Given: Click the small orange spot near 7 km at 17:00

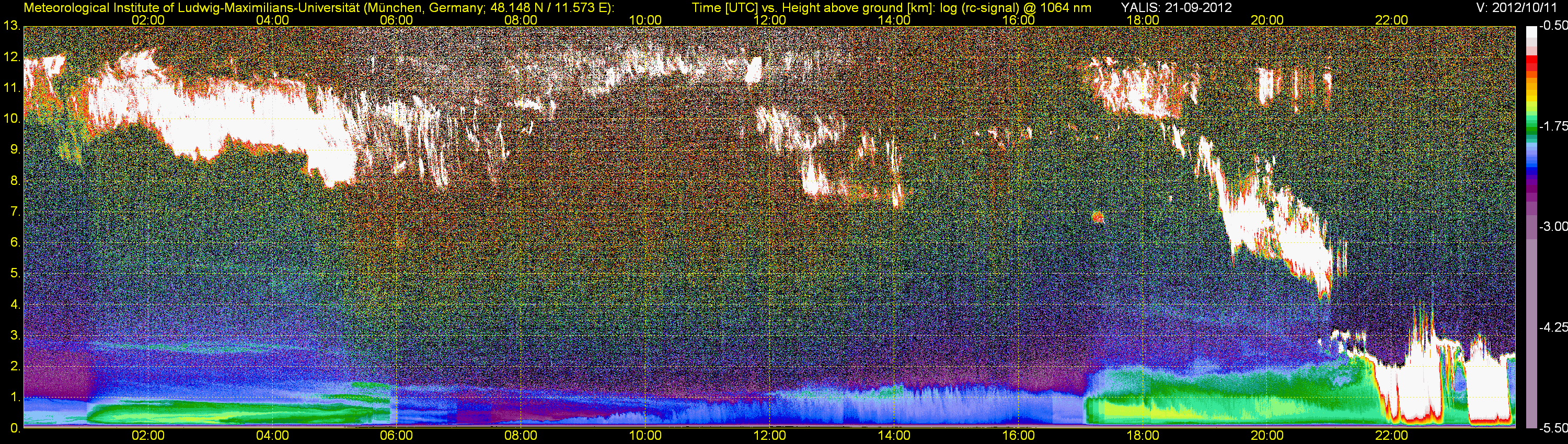Looking at the screenshot, I should pyautogui.click(x=1098, y=217).
